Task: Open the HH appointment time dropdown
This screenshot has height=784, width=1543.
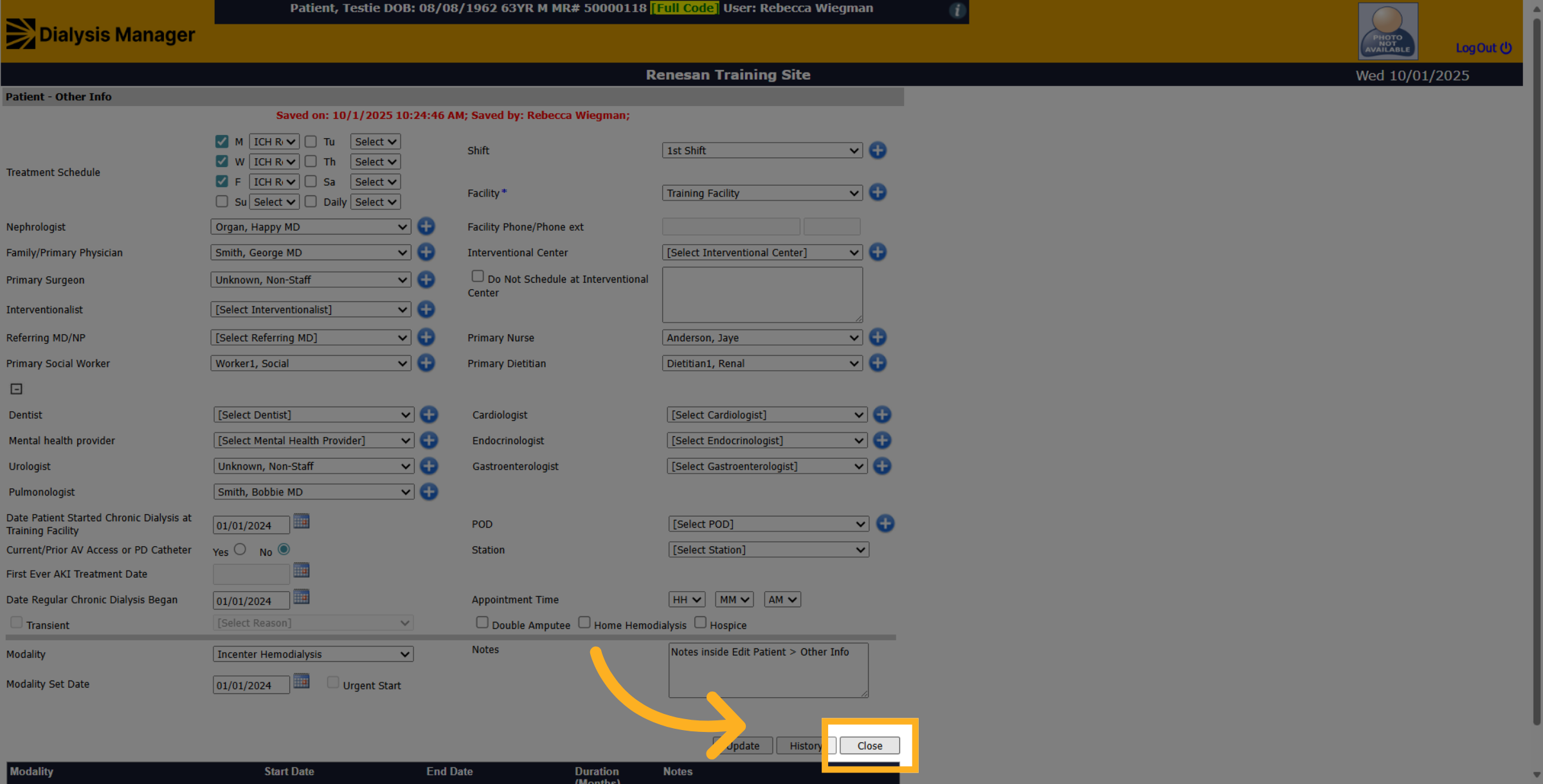Action: click(687, 600)
